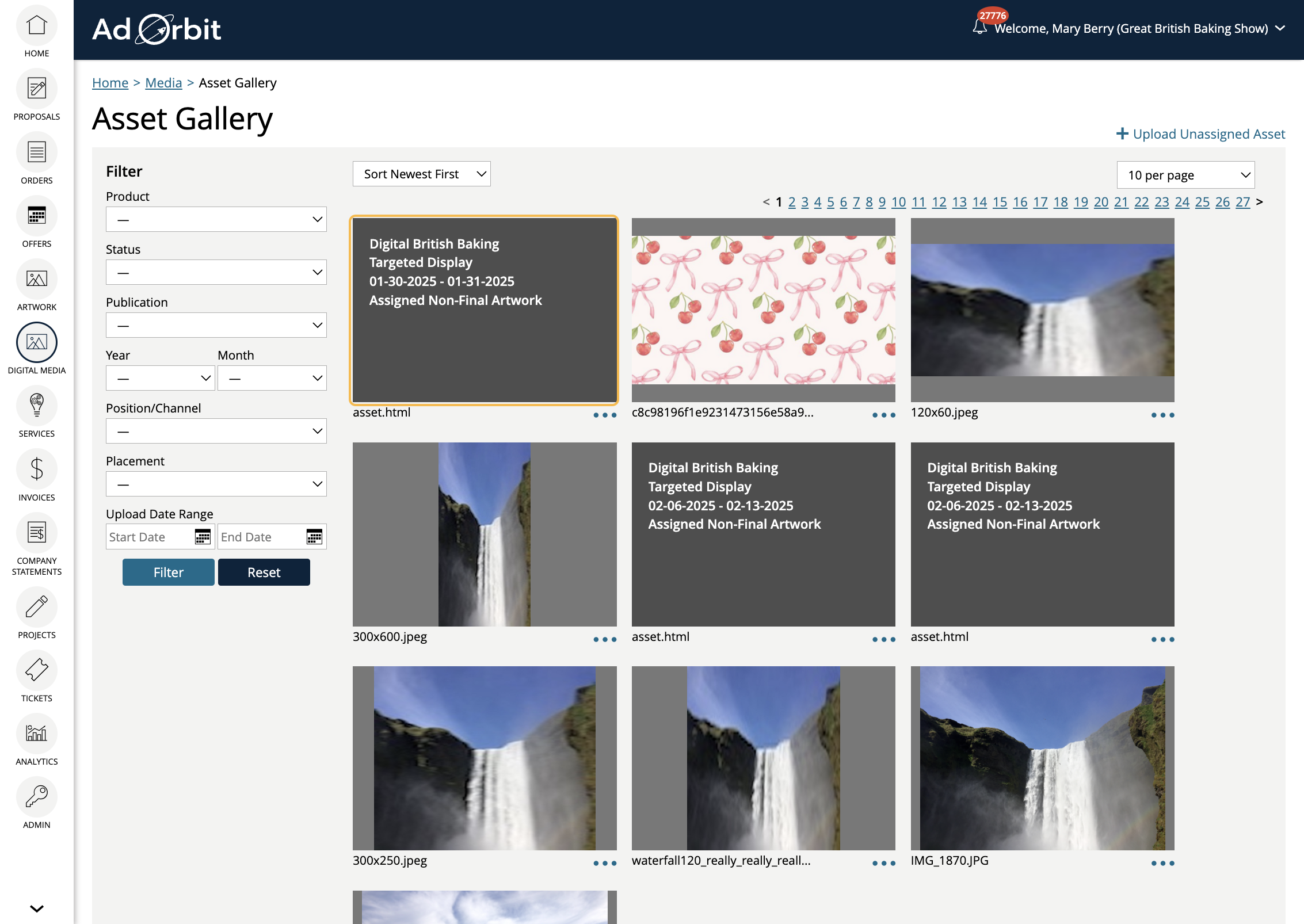This screenshot has width=1304, height=924.
Task: Expand the Product filter dropdown
Action: pyautogui.click(x=216, y=219)
